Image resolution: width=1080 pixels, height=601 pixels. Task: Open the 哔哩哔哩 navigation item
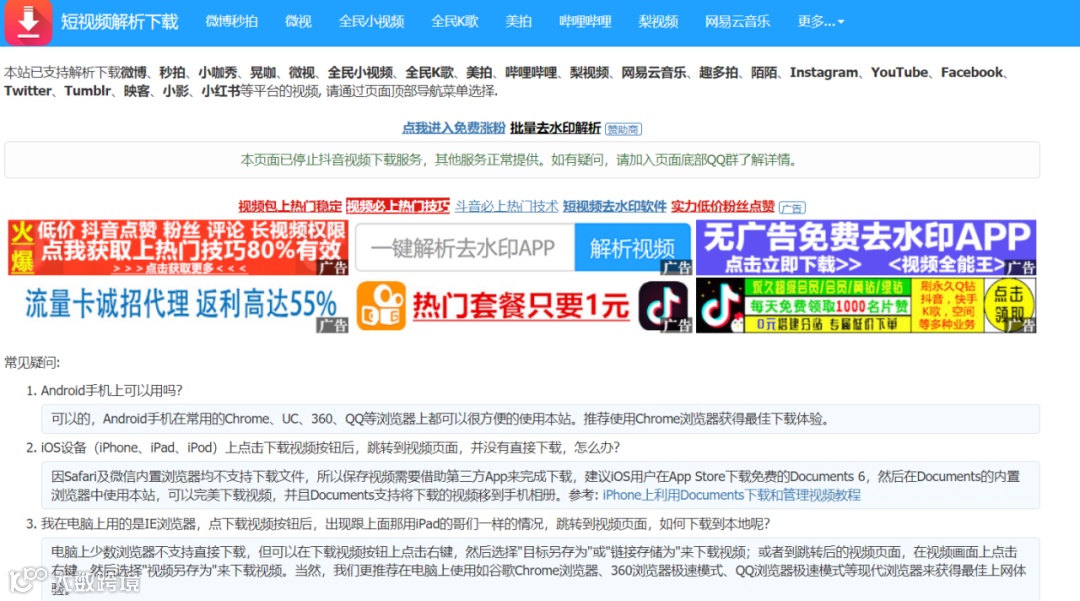(x=585, y=22)
